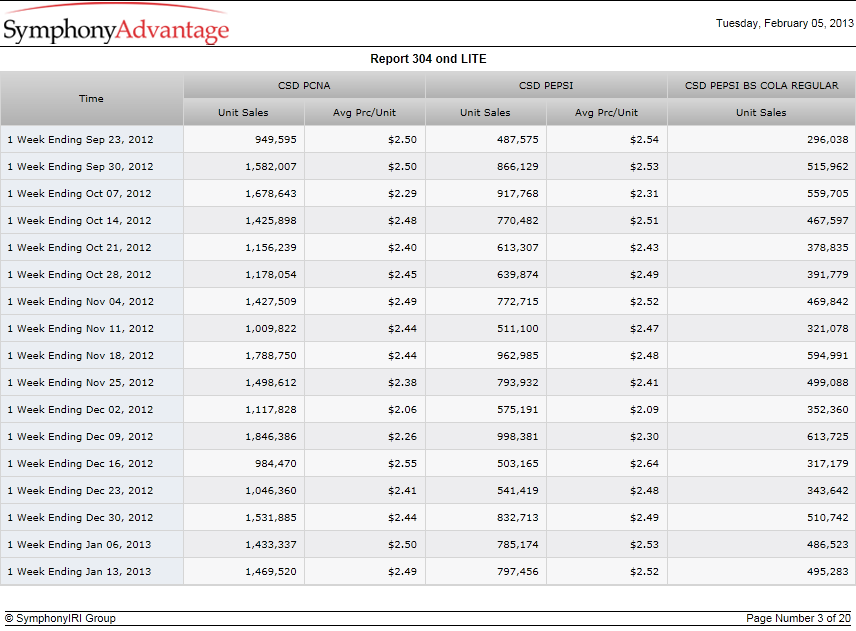Click the Report 304 ond LITE title
The width and height of the screenshot is (856, 631).
[x=428, y=59]
